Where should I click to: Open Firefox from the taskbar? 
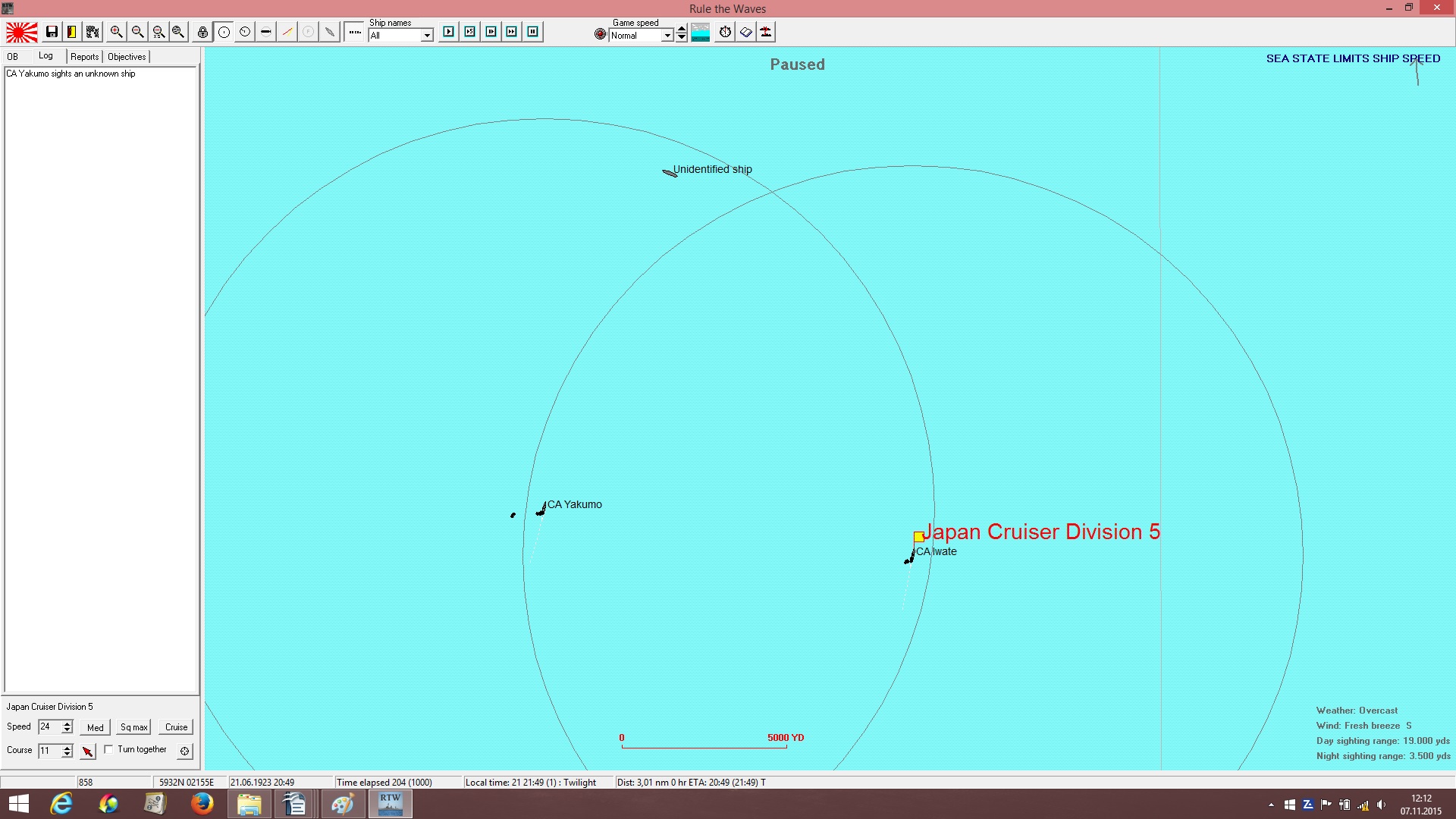point(202,804)
